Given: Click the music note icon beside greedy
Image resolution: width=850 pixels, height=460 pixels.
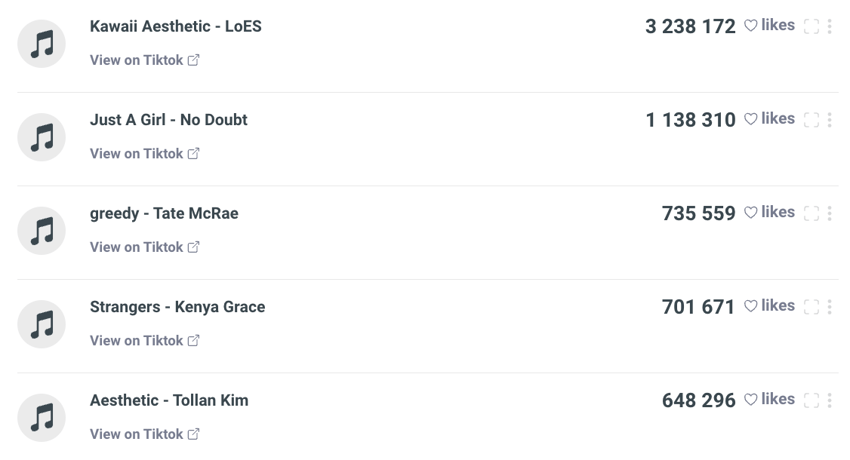Looking at the screenshot, I should [x=42, y=231].
